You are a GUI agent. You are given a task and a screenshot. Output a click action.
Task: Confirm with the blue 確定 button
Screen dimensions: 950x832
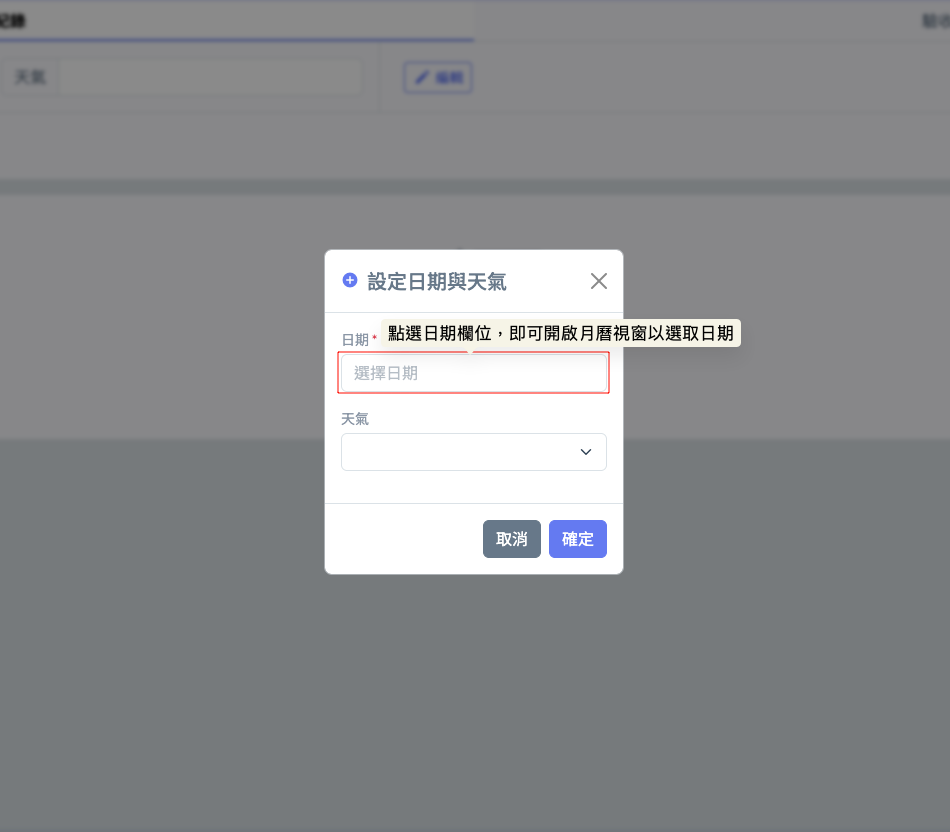pos(577,539)
